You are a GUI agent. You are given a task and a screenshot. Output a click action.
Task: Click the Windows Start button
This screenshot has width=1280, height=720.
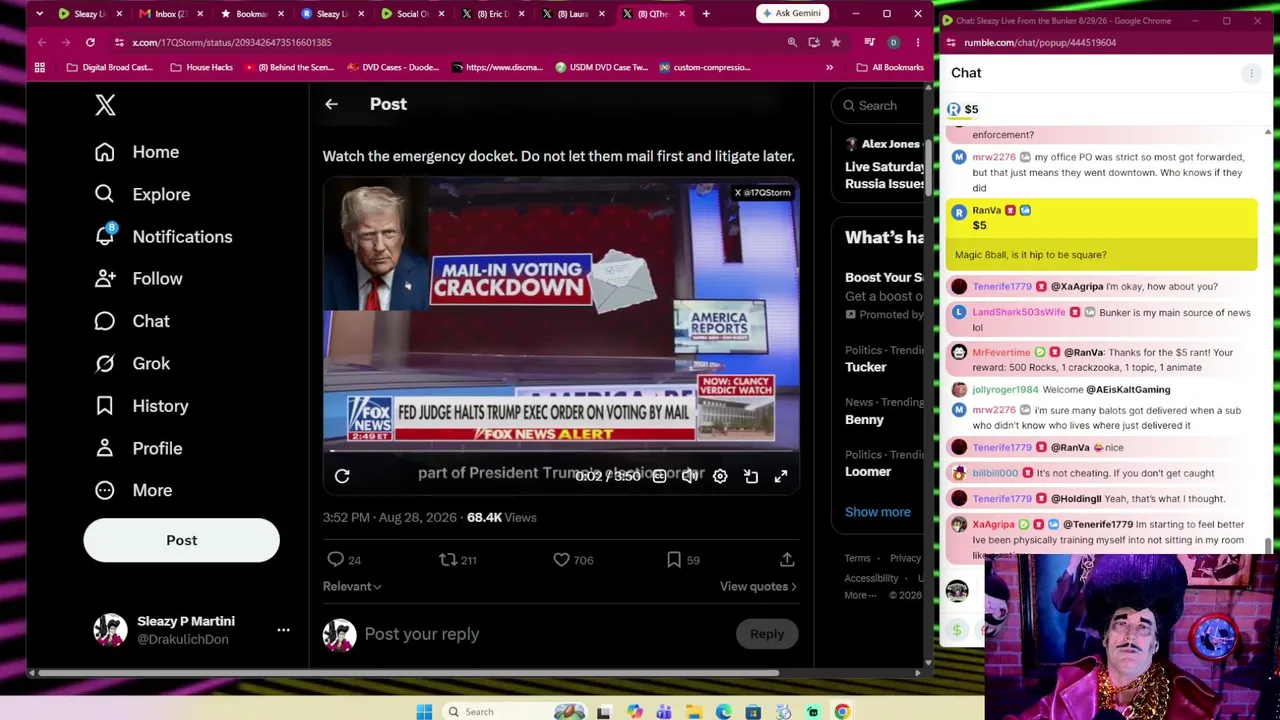point(424,712)
